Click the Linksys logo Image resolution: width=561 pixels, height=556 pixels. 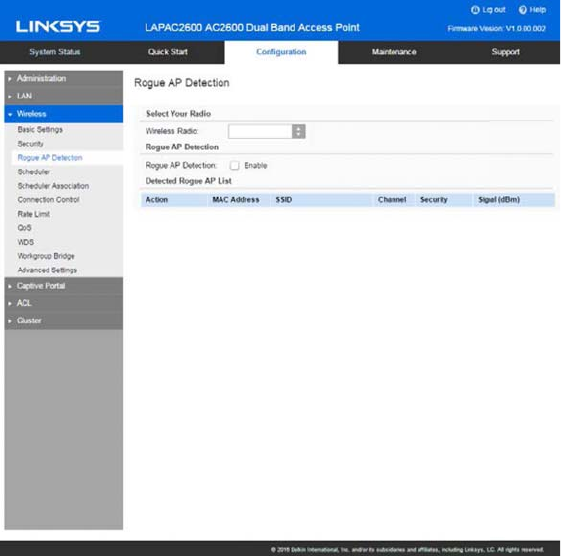click(58, 26)
